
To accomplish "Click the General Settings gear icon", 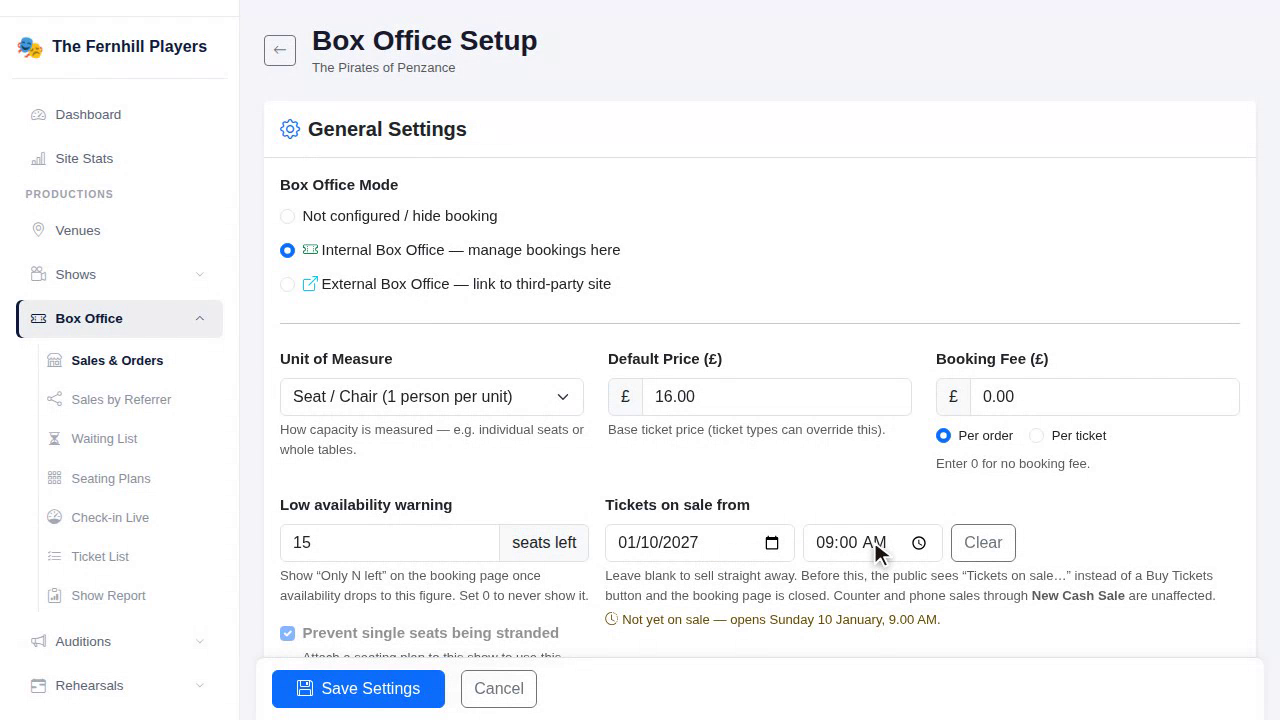I will [290, 129].
